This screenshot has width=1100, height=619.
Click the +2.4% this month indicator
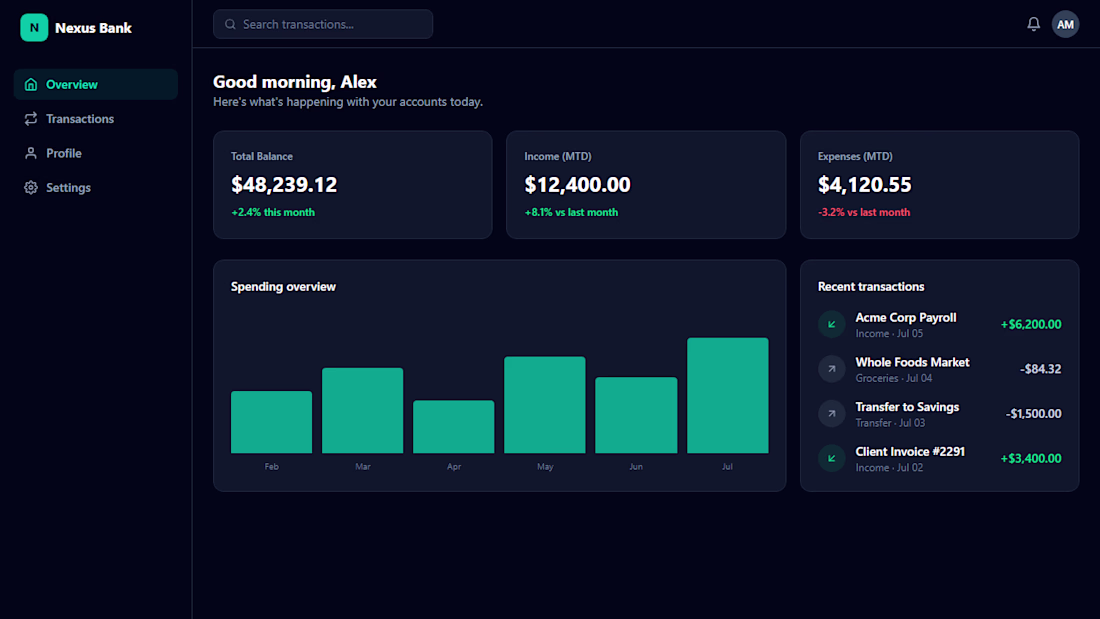coord(273,212)
